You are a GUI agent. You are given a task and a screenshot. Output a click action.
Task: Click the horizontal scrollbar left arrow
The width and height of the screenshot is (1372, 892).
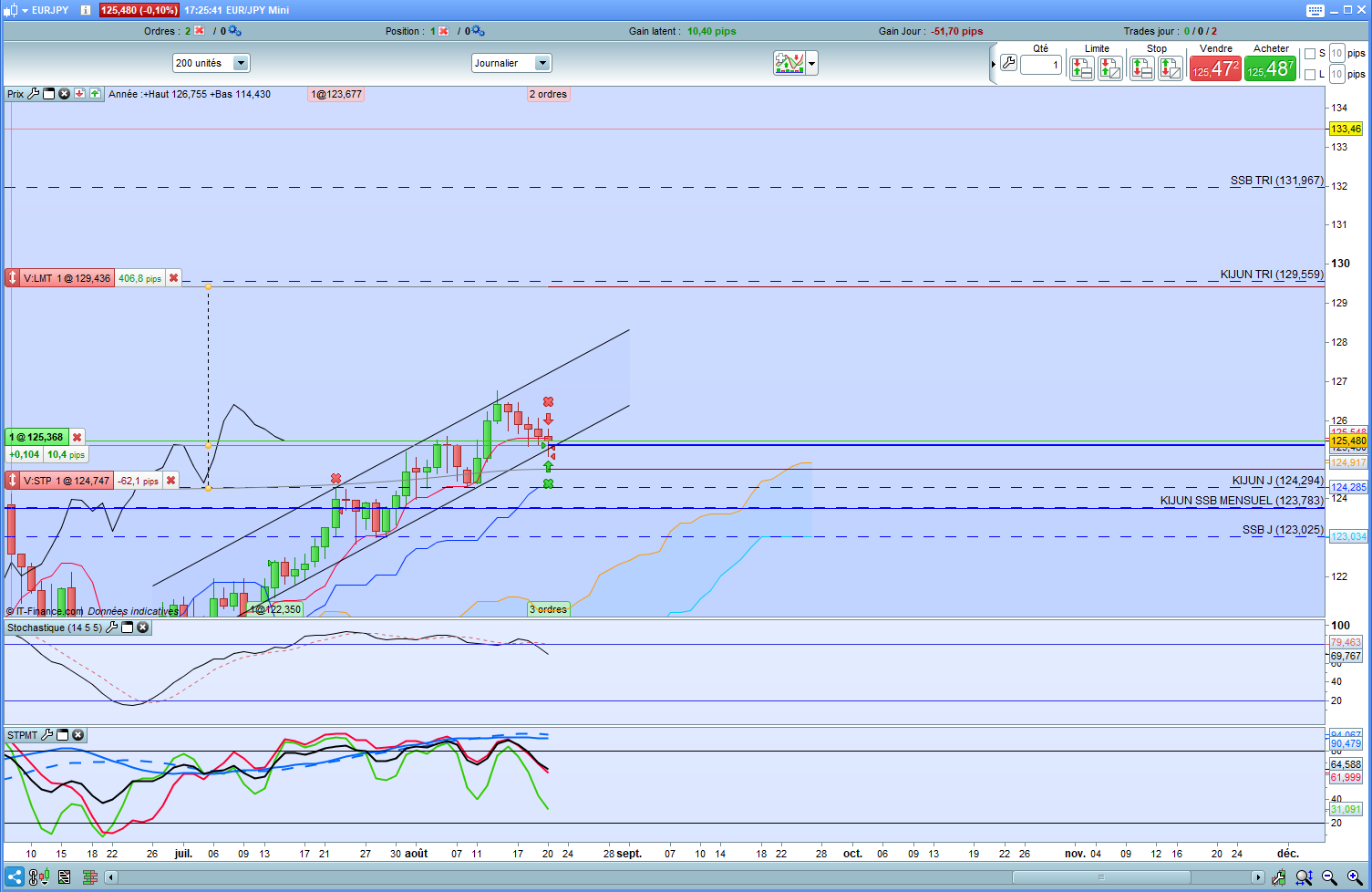[111, 877]
